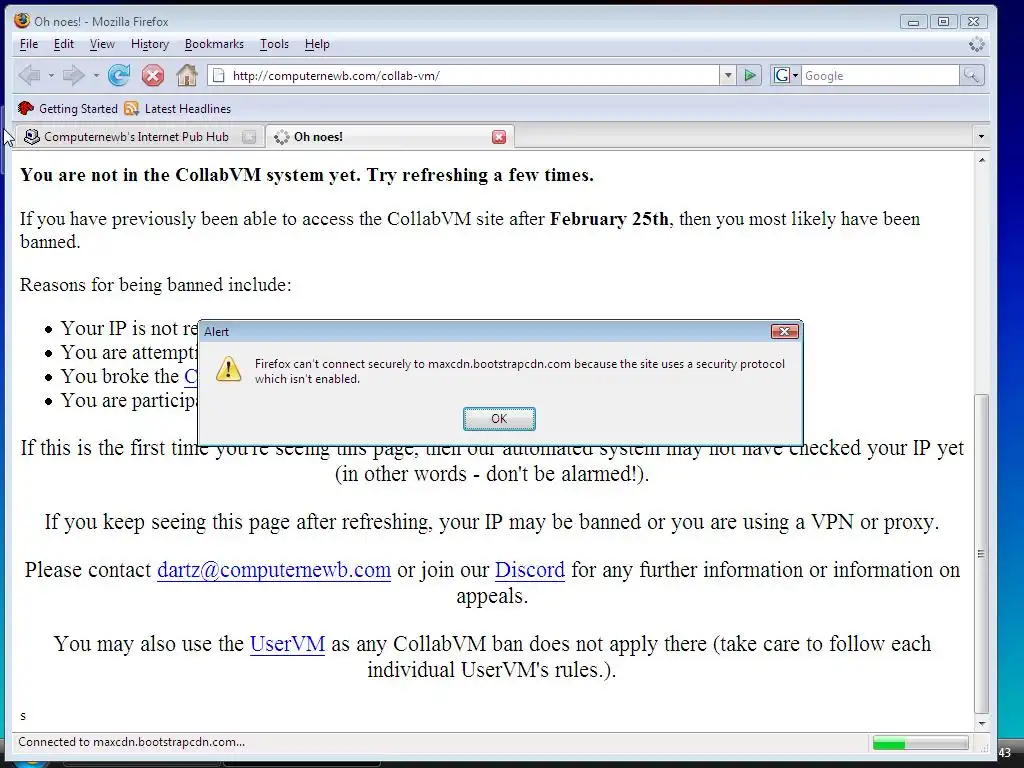This screenshot has width=1024, height=768.
Task: Open the Discord link
Action: tap(530, 570)
